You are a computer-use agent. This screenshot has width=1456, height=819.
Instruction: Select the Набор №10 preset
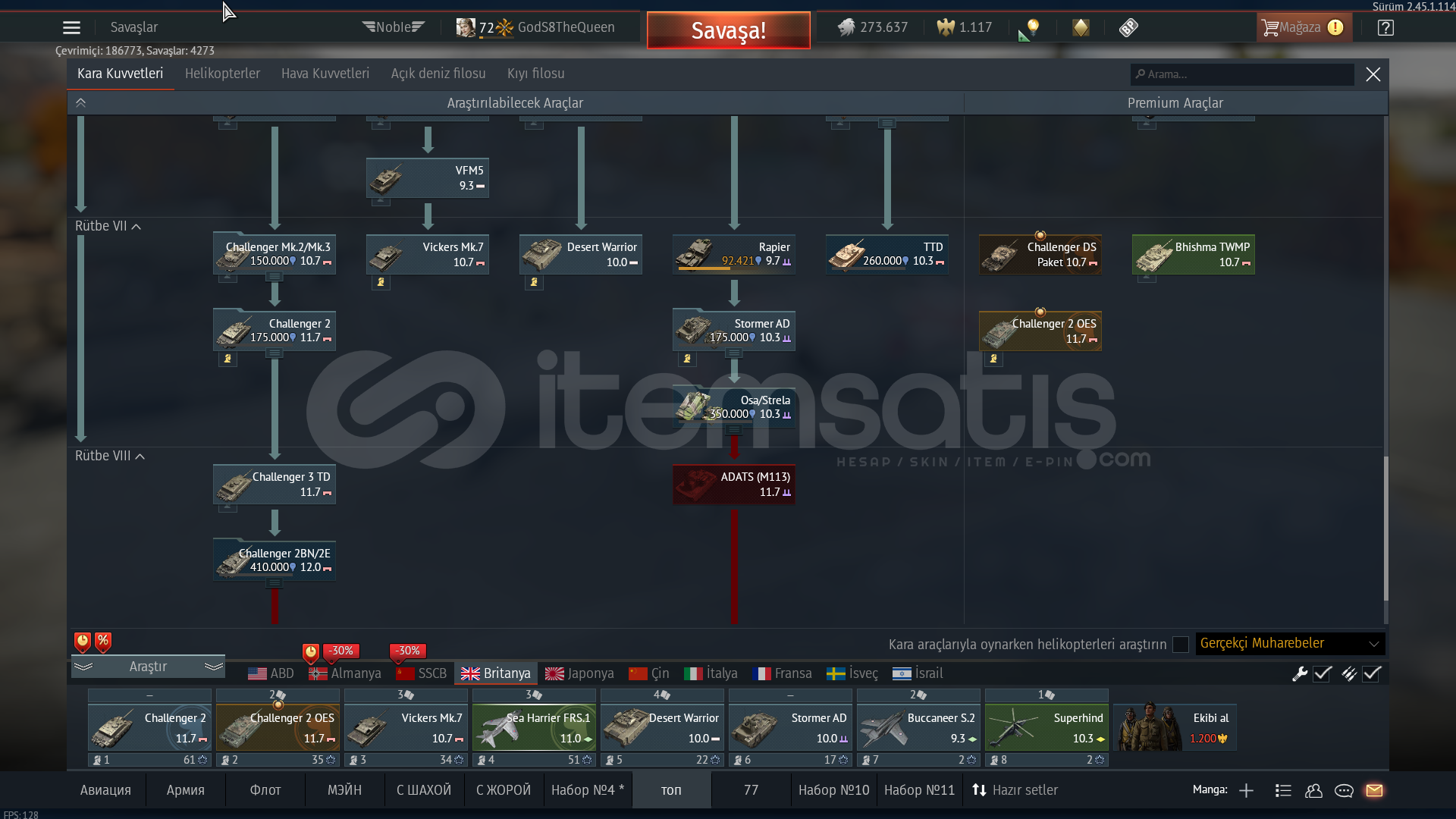pos(833,790)
